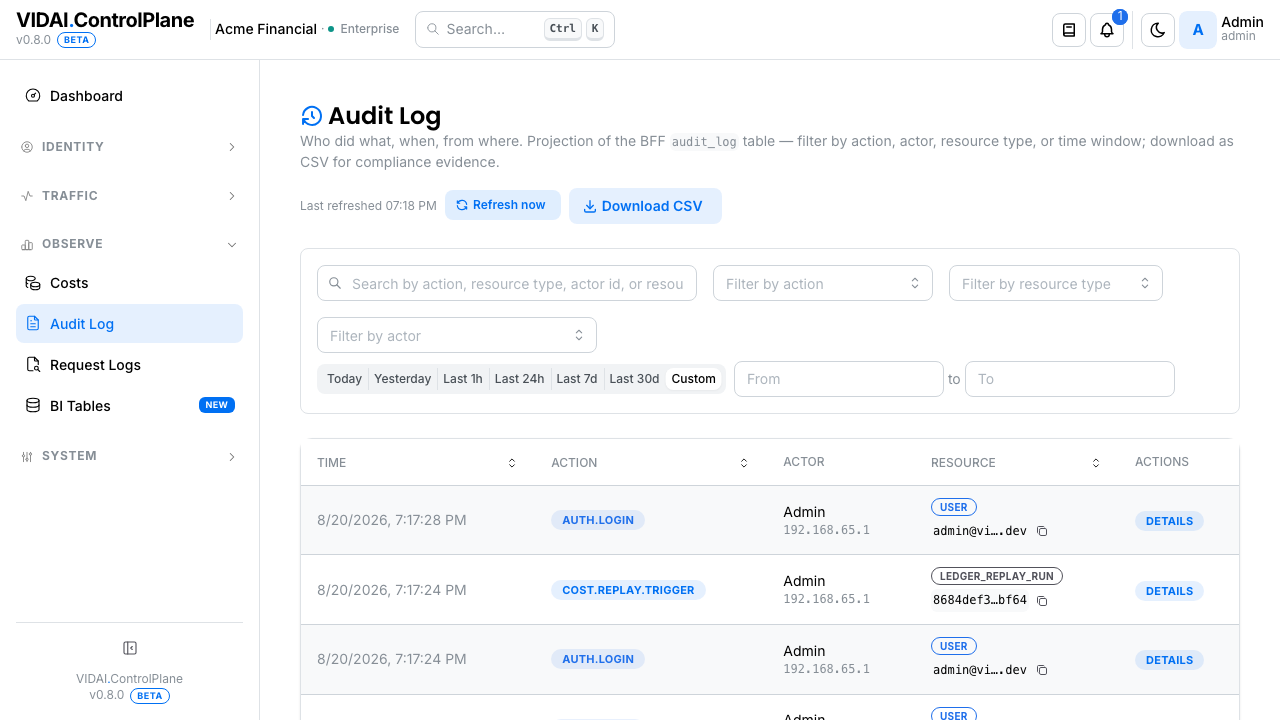The image size is (1280, 720).
Task: Select the Last 1h time range
Action: (x=463, y=379)
